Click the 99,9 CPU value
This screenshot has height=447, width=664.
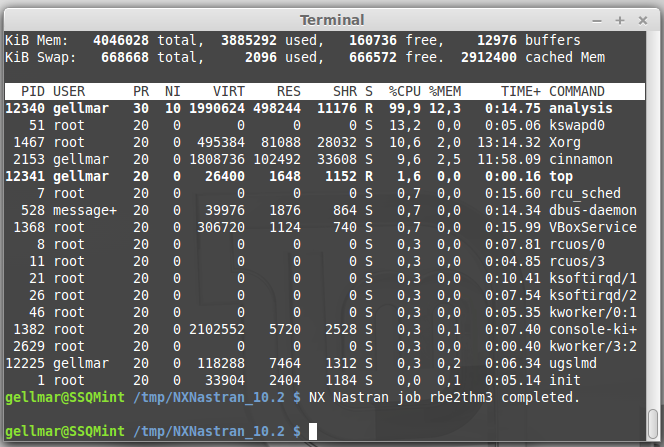(405, 109)
